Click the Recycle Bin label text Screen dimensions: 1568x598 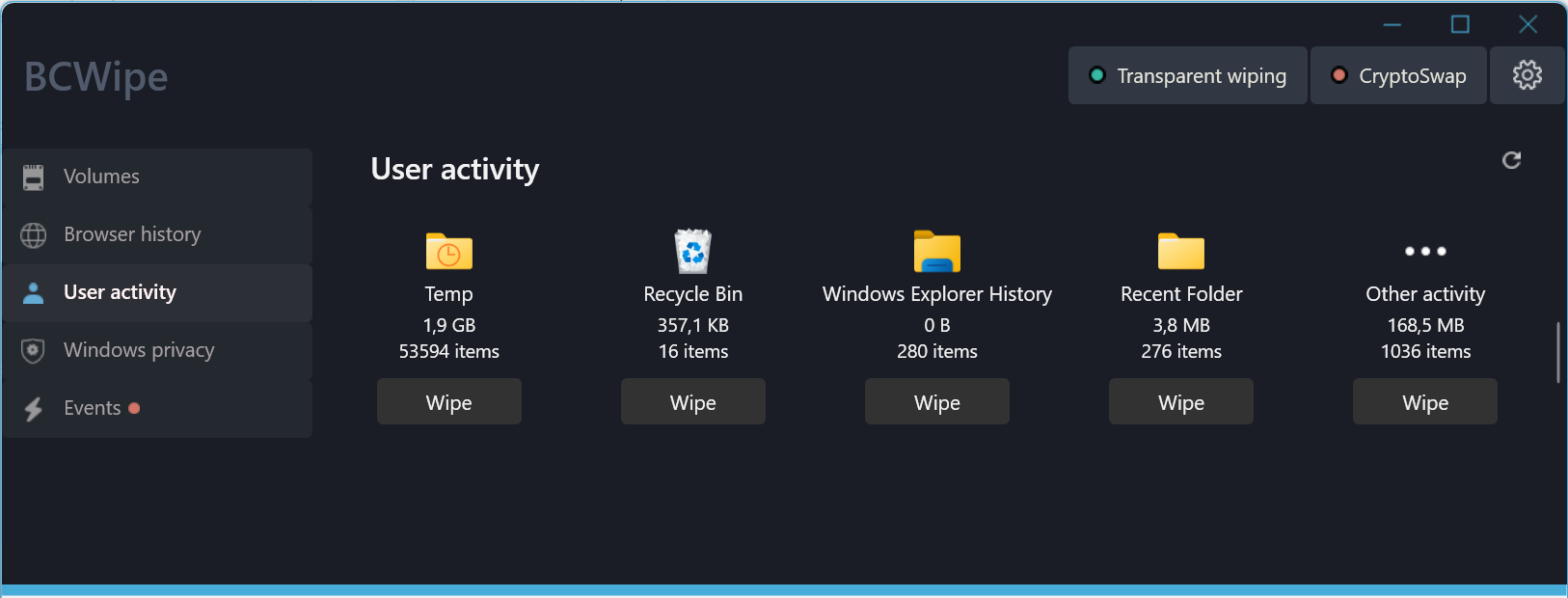point(693,294)
